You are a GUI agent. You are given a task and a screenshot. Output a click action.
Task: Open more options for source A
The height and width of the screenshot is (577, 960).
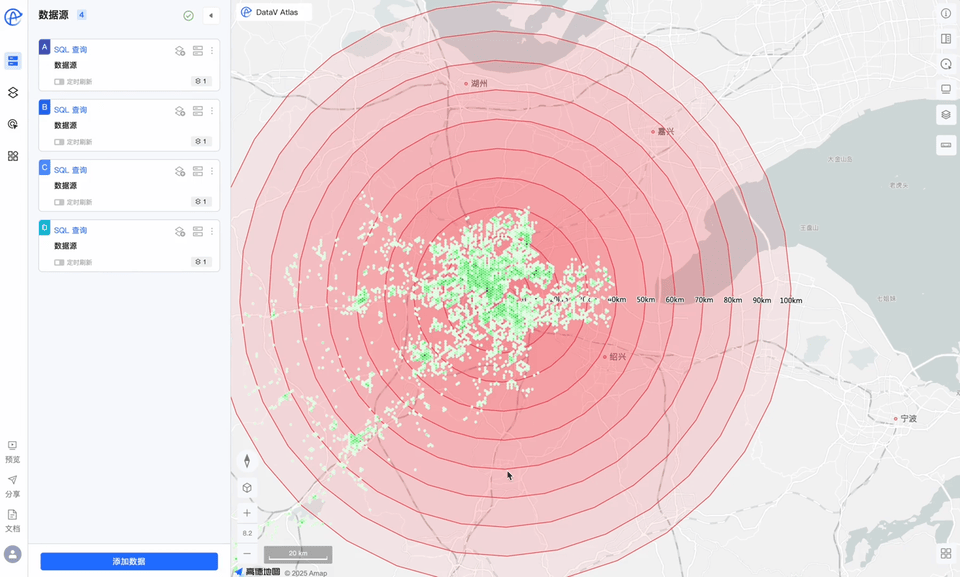(x=212, y=51)
